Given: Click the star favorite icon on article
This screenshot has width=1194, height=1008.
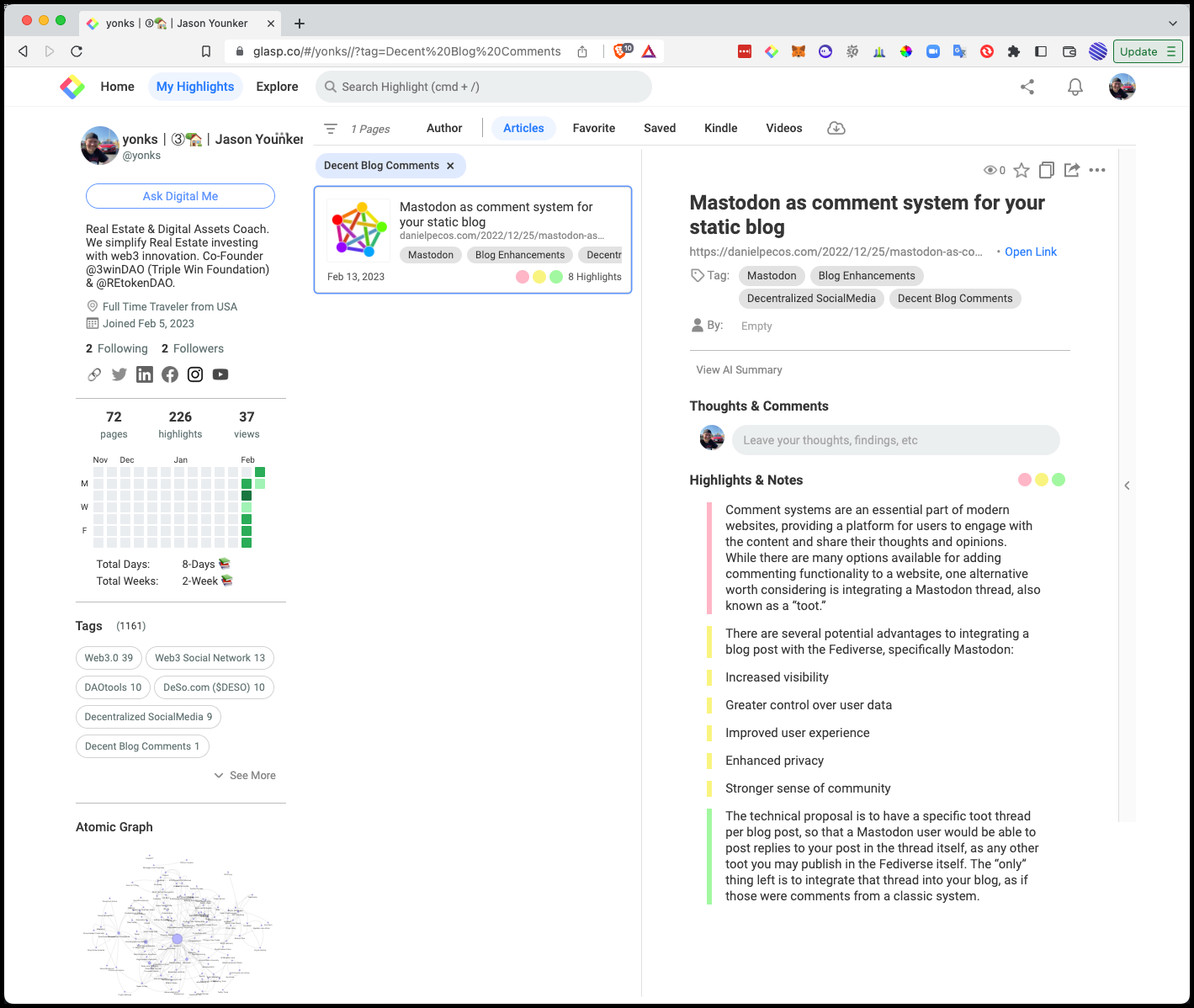Looking at the screenshot, I should coord(1021,171).
